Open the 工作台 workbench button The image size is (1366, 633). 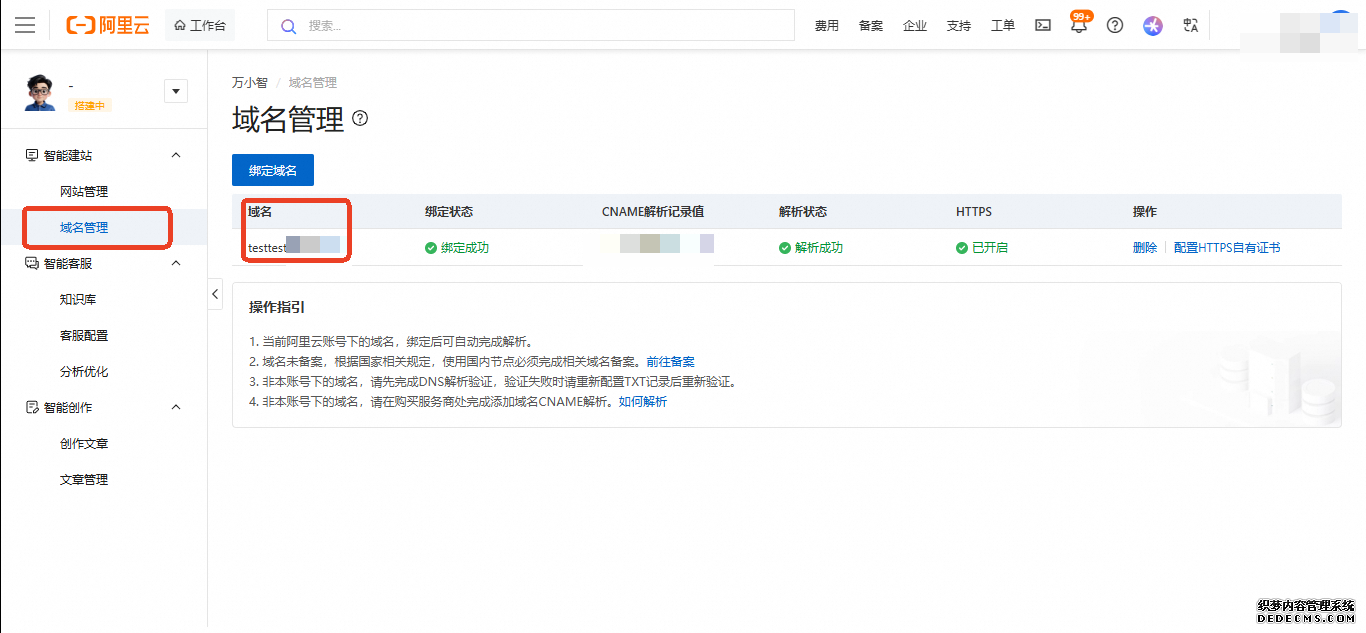tap(200, 26)
